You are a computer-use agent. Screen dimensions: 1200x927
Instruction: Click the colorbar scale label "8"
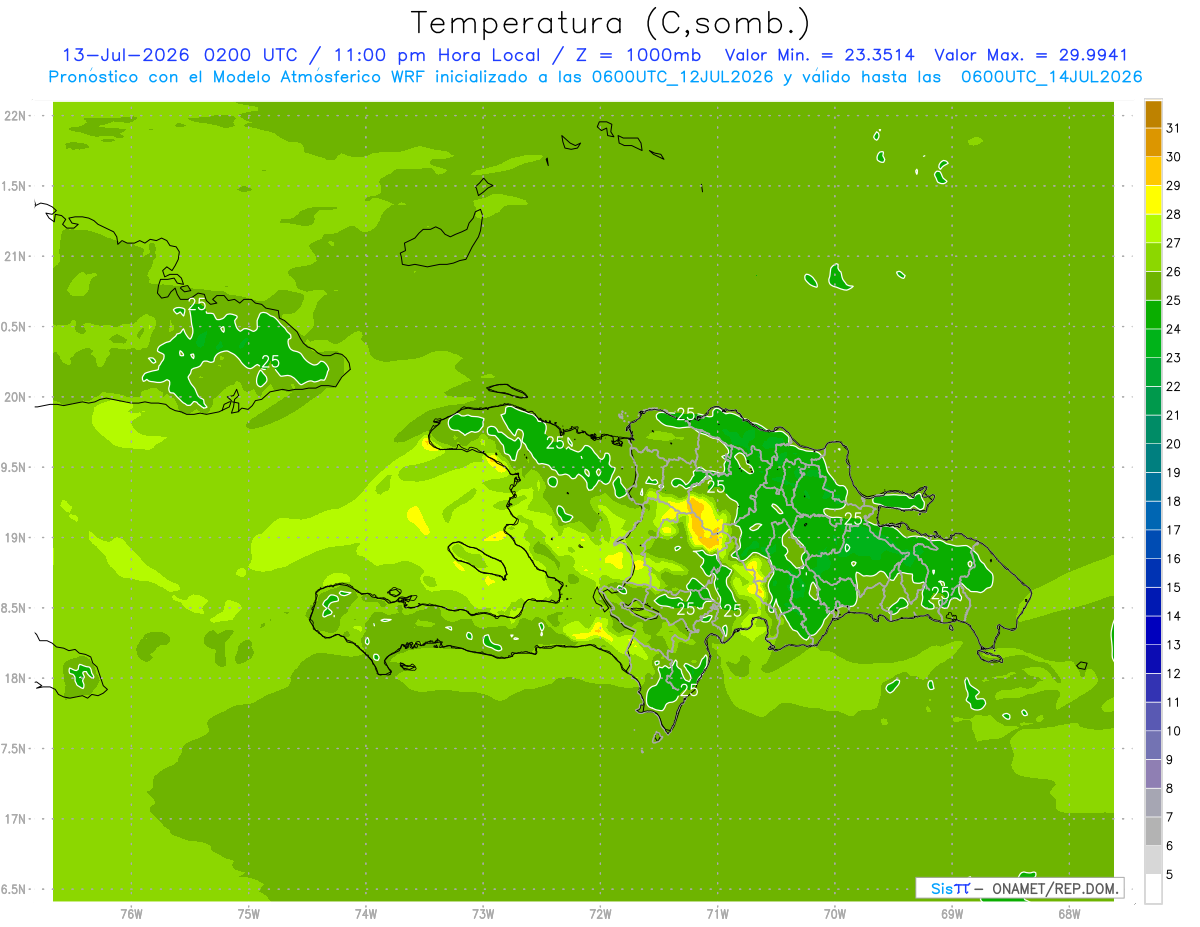1169,788
